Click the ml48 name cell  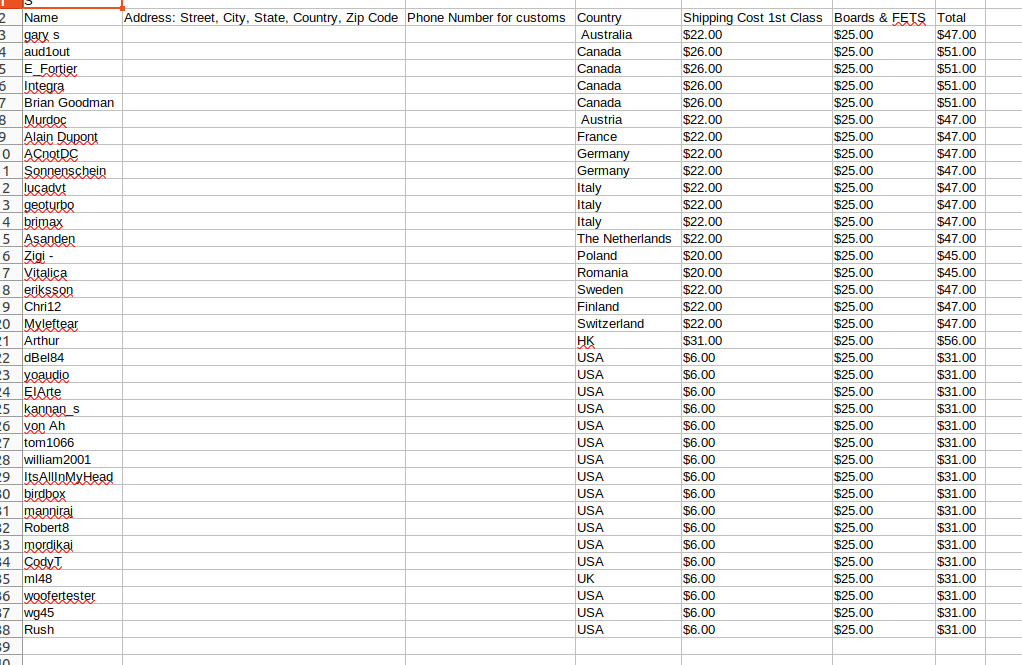pyautogui.click(x=72, y=578)
